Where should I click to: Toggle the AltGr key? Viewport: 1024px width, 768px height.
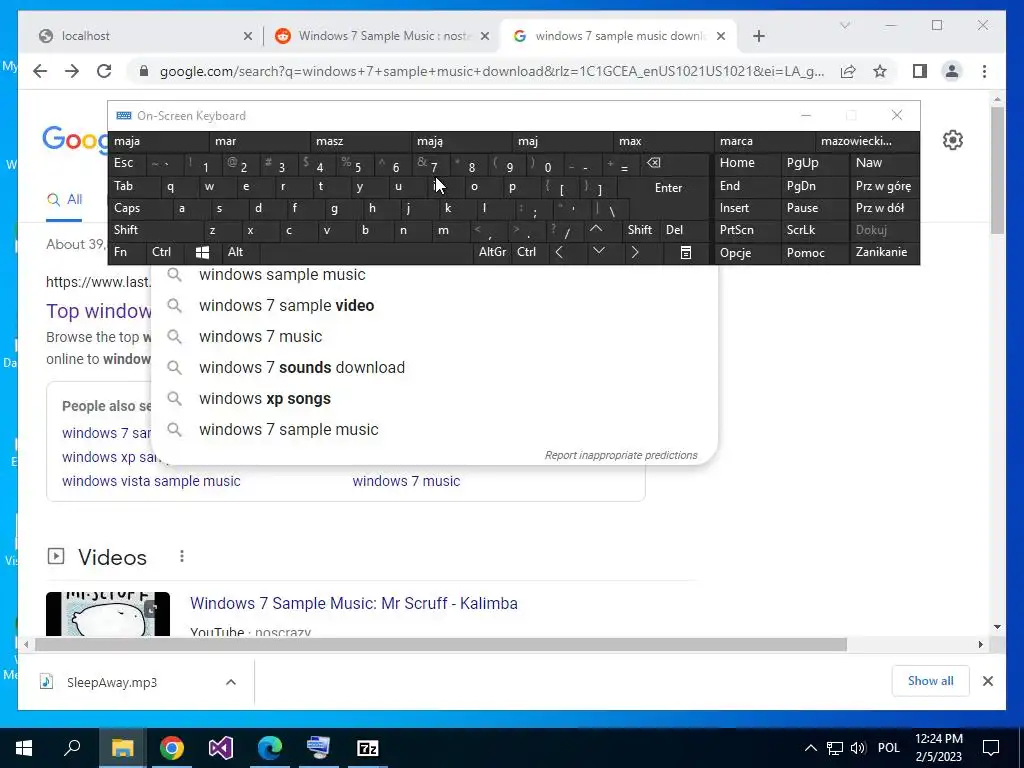click(x=492, y=252)
